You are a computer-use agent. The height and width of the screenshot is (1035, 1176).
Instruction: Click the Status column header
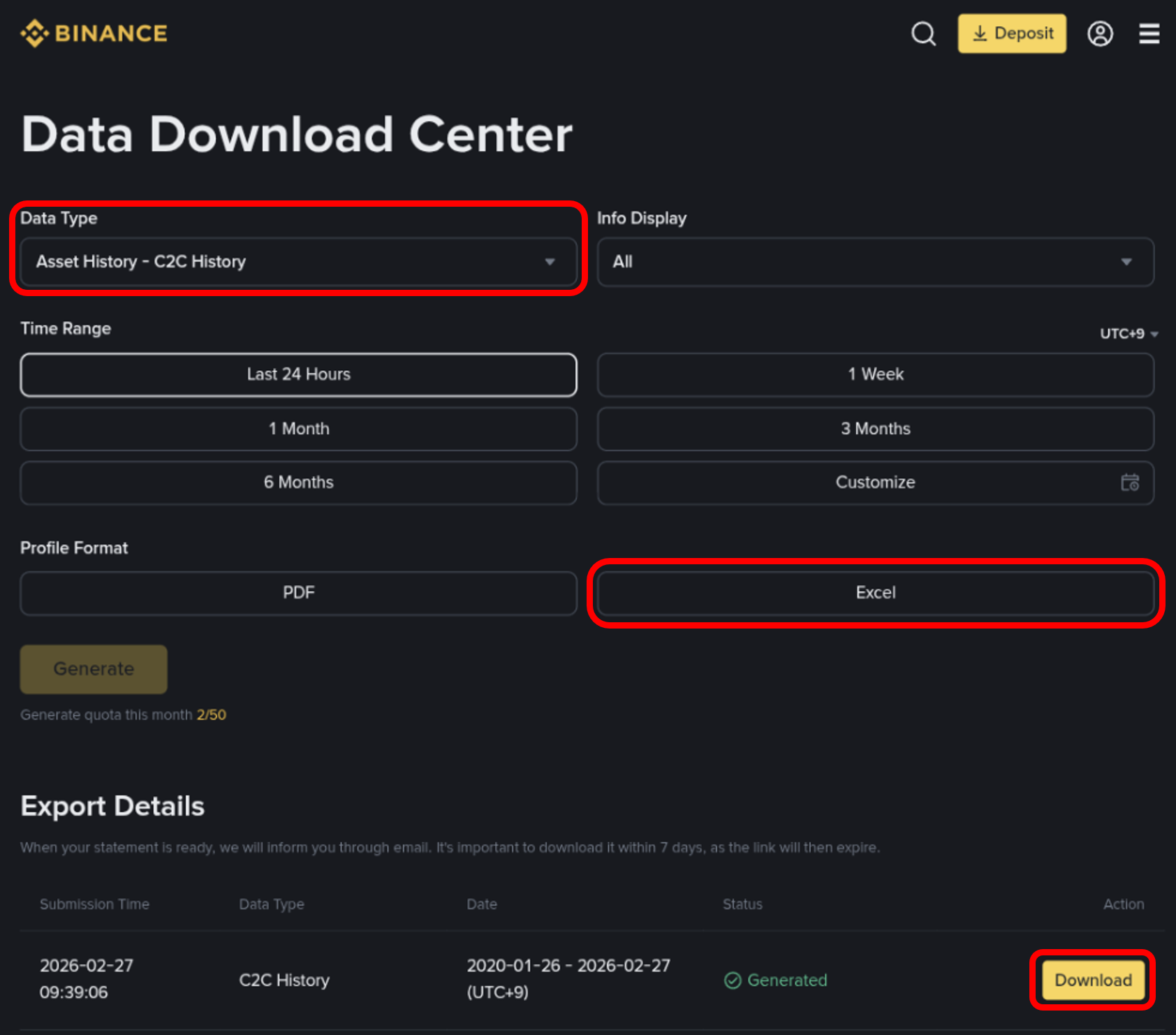click(x=742, y=904)
